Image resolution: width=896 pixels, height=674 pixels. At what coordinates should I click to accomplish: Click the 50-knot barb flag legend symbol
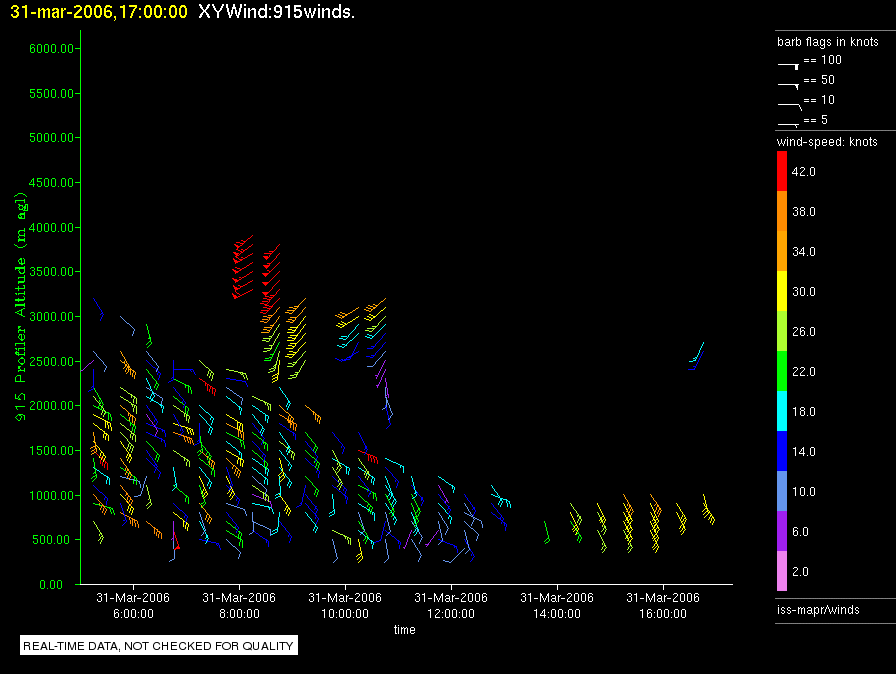click(x=788, y=85)
